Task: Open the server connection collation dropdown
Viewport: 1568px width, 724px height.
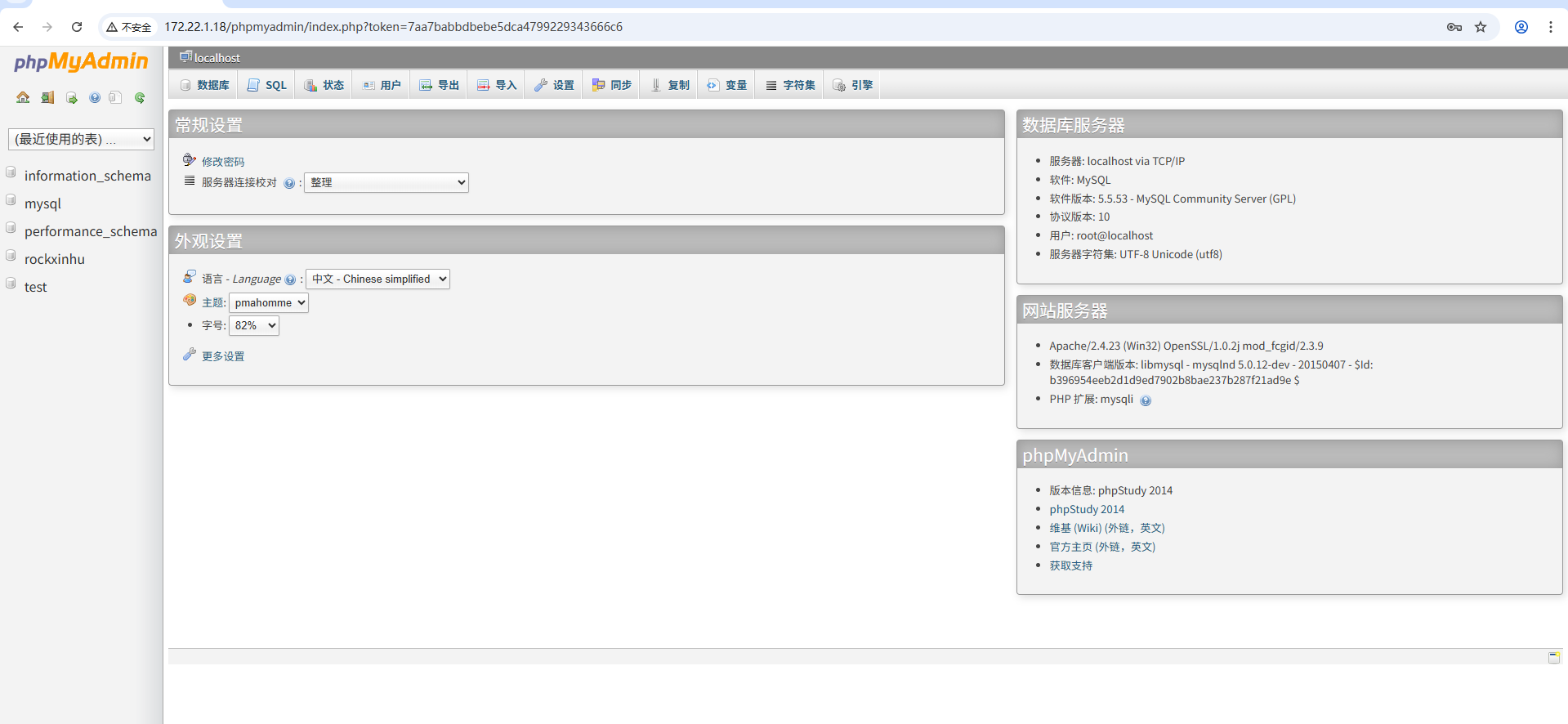Action: [x=386, y=182]
